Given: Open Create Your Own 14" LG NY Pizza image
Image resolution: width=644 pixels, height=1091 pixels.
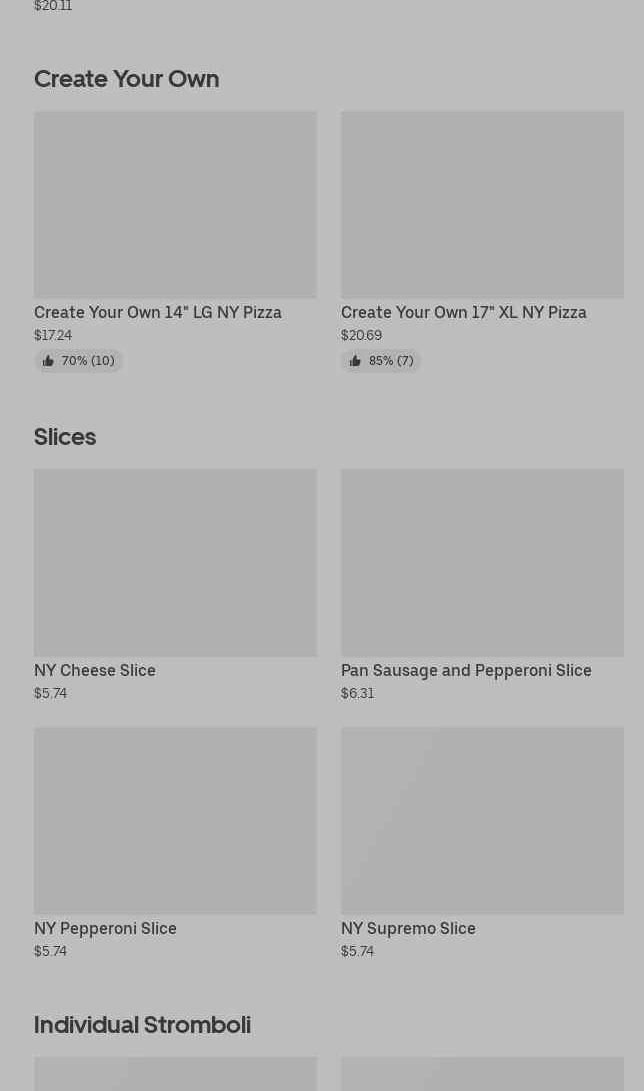Looking at the screenshot, I should 175,204.
